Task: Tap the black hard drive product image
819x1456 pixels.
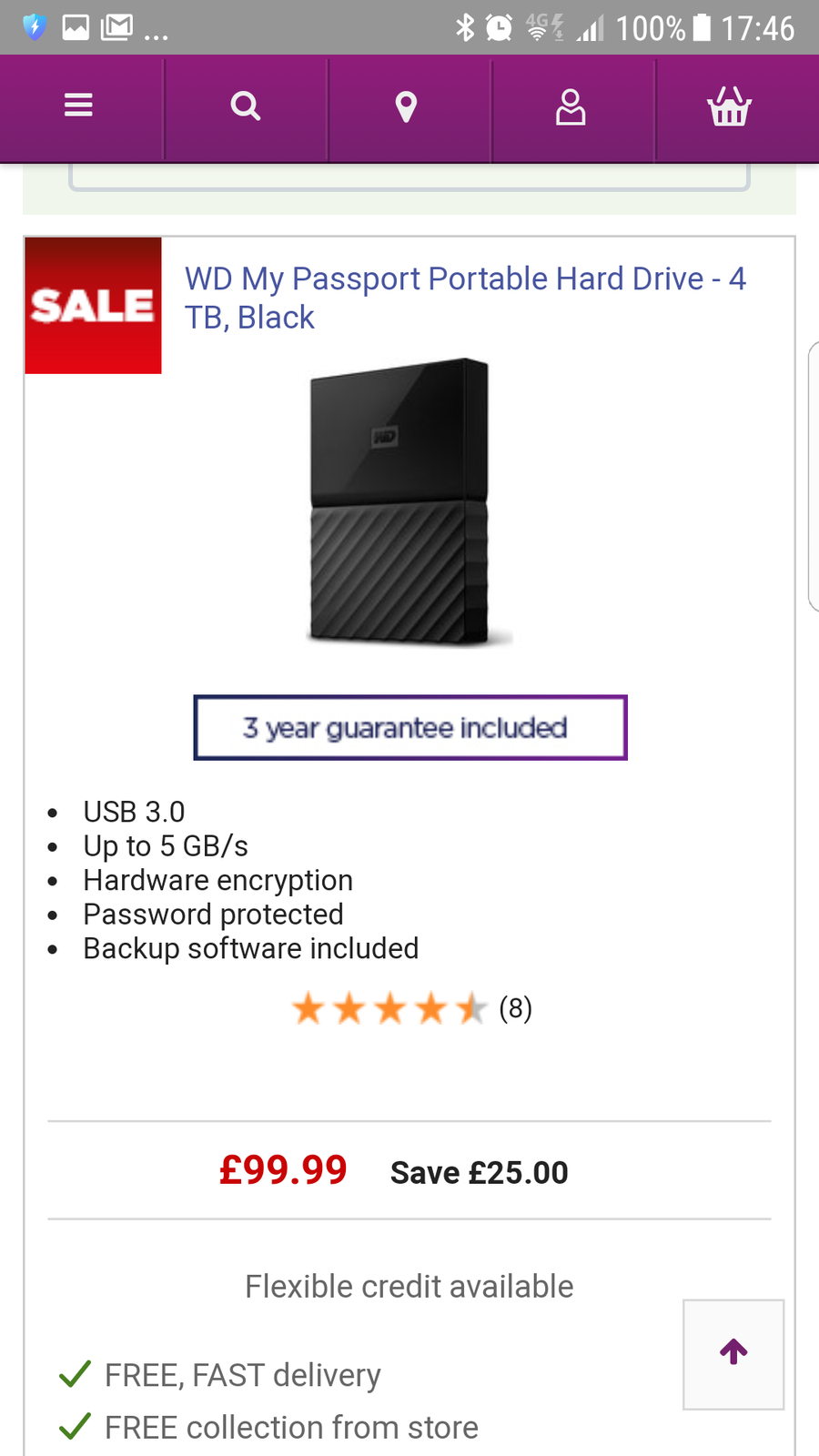Action: [x=400, y=502]
